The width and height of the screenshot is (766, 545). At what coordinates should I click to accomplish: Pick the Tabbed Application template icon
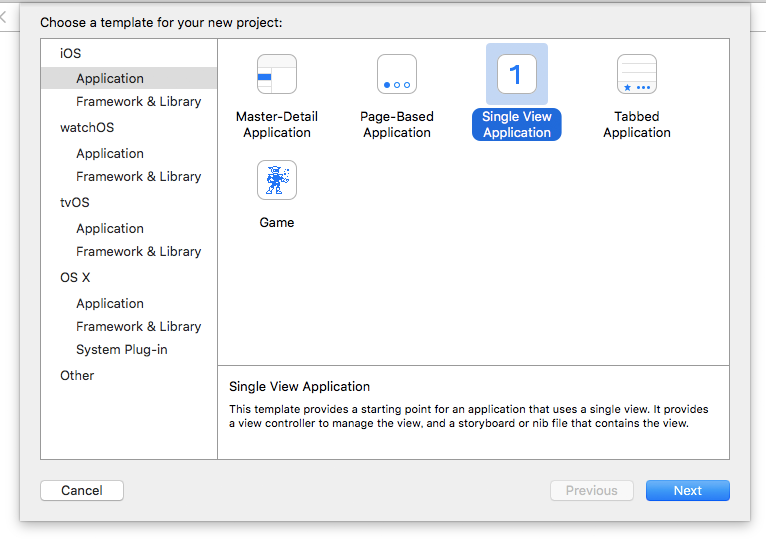click(637, 74)
